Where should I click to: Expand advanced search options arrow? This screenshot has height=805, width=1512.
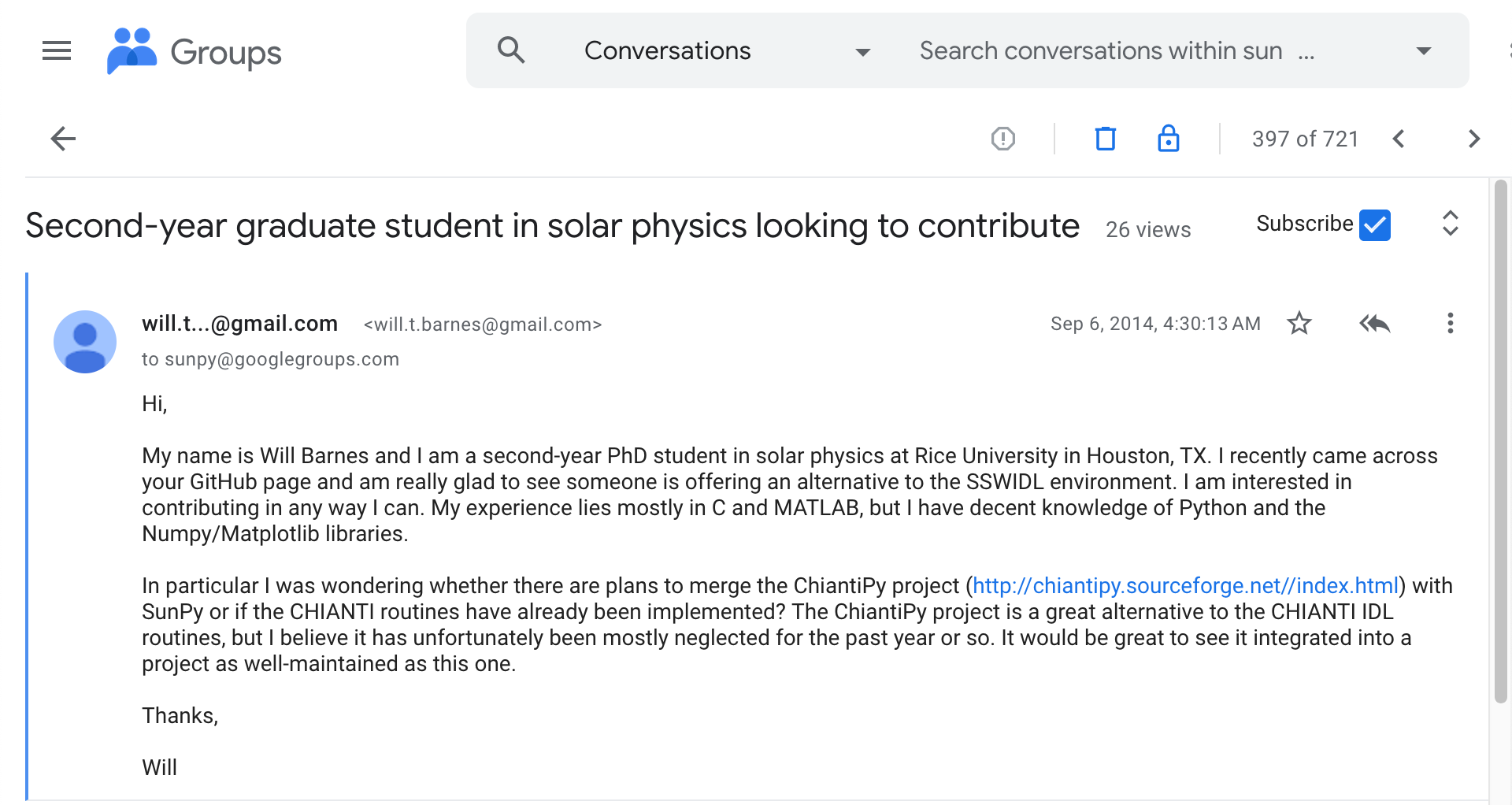tap(1423, 51)
